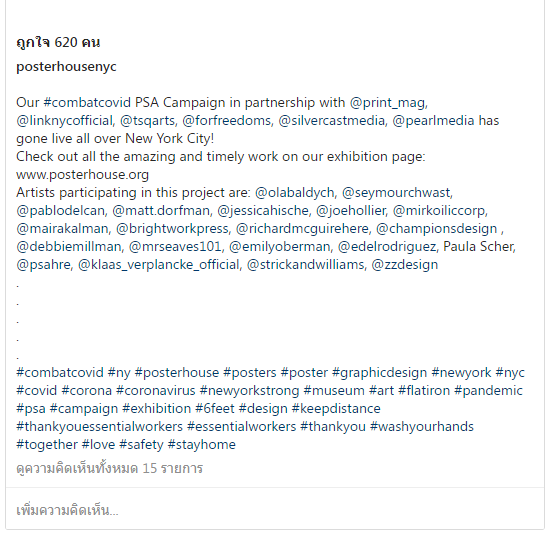Open the @linknycofficial mention
Image resolution: width=550 pixels, height=534 pixels.
click(x=66, y=121)
